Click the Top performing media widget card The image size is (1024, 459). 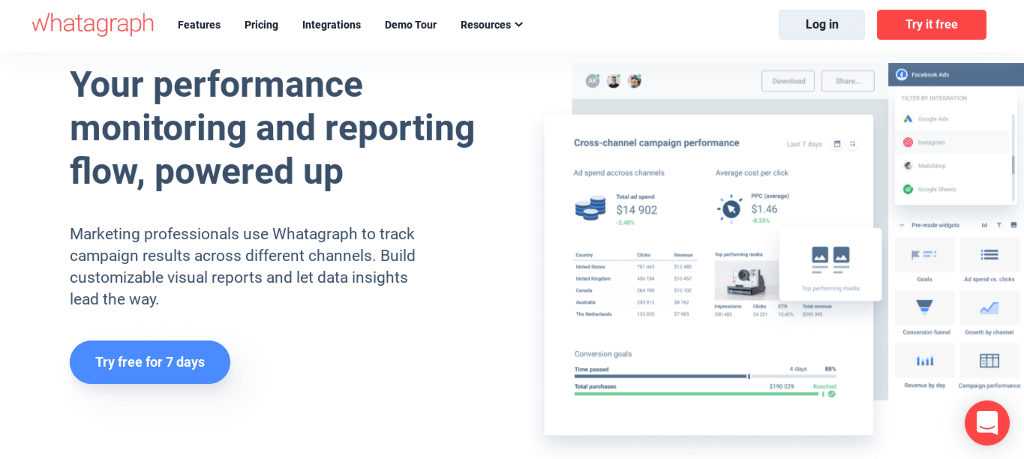[x=830, y=264]
